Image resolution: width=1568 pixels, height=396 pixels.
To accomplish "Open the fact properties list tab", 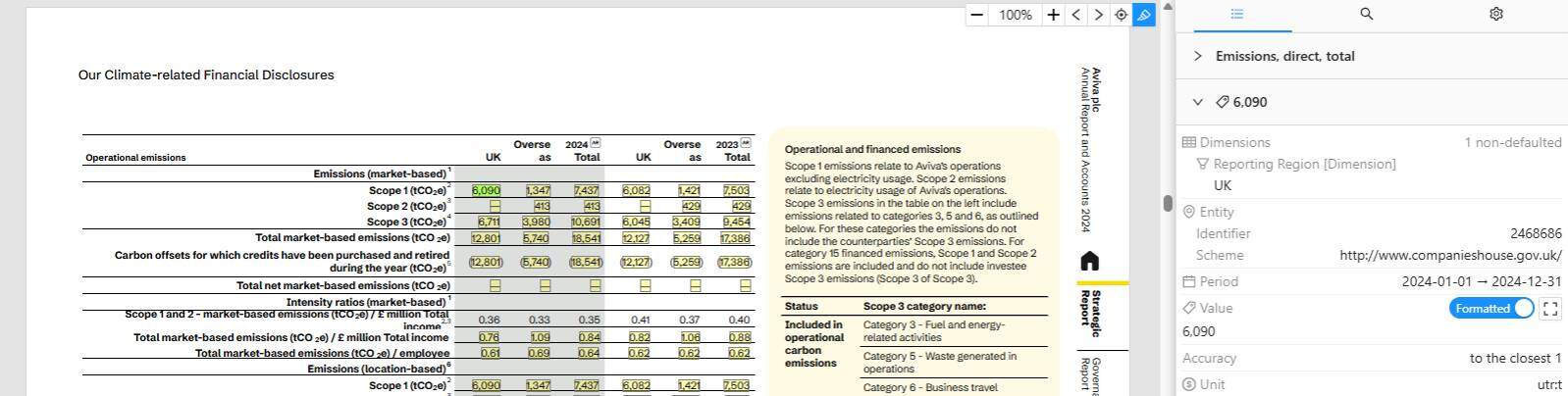I will pyautogui.click(x=1236, y=14).
